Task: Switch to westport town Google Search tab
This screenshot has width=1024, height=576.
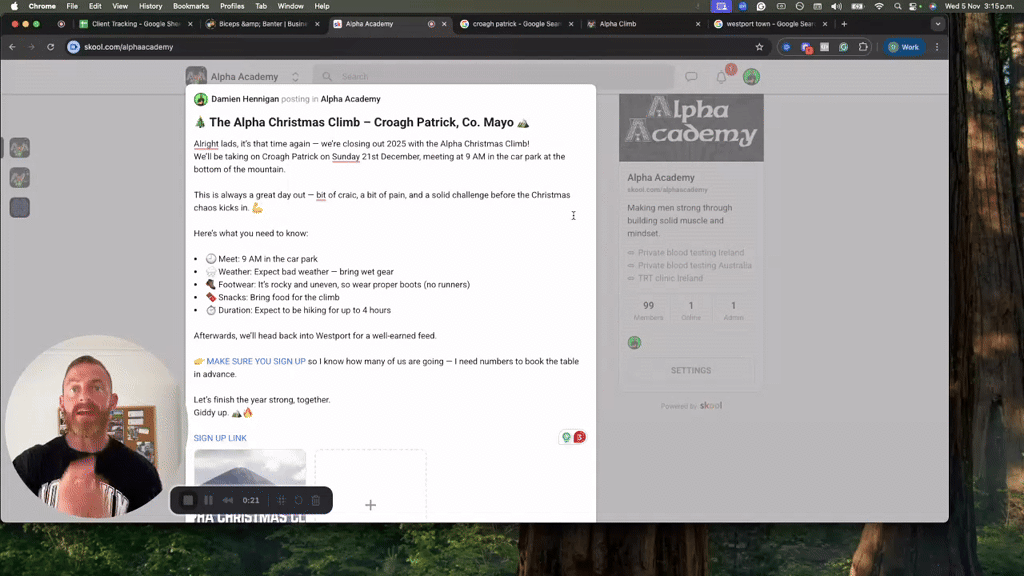Action: click(x=770, y=24)
